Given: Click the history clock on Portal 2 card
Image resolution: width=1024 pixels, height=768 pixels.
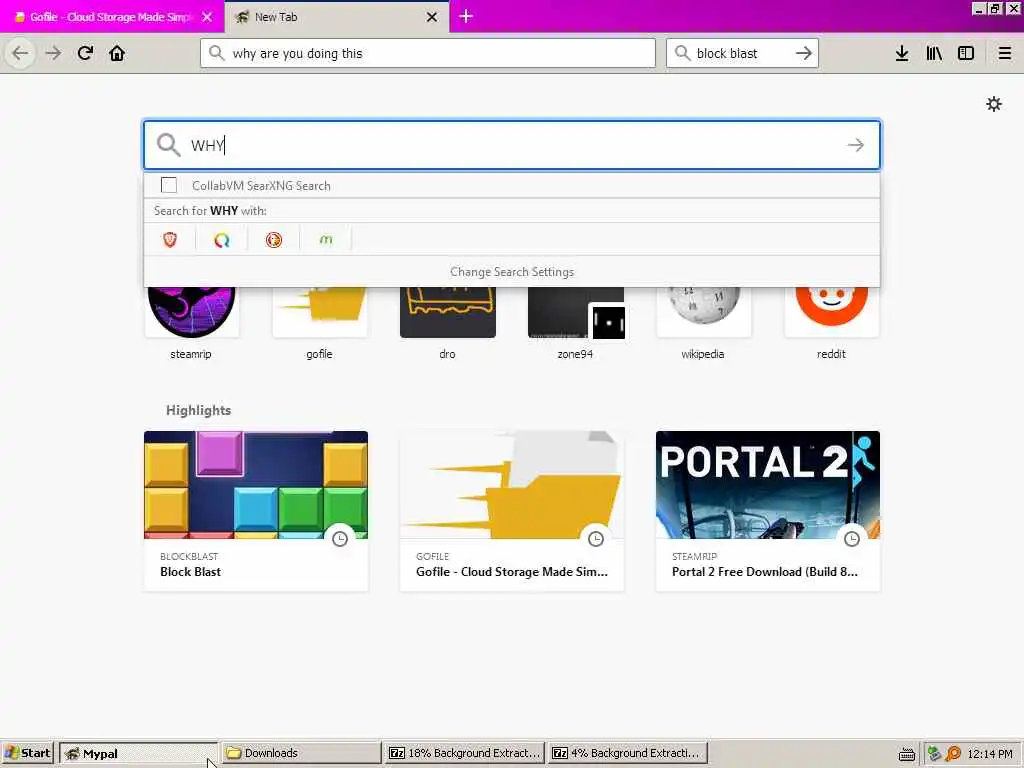Looking at the screenshot, I should point(852,539).
